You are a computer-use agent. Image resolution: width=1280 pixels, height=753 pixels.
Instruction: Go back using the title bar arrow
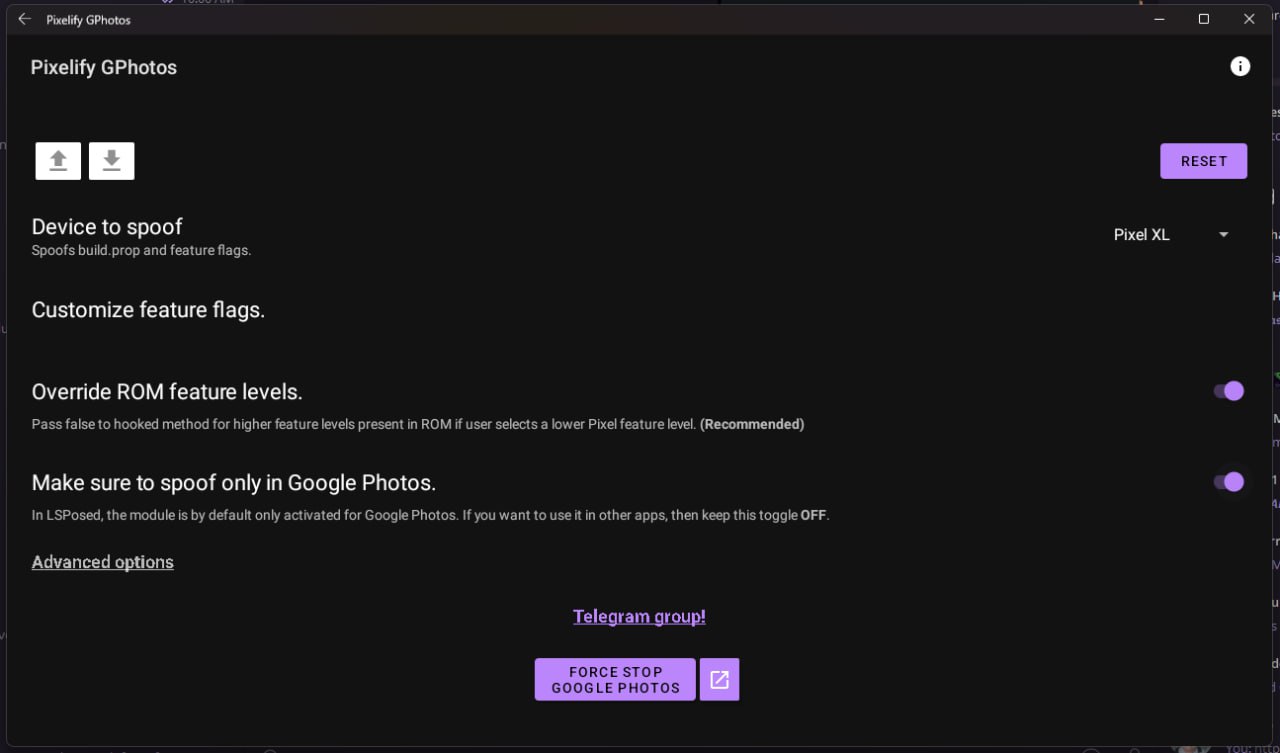click(25, 19)
